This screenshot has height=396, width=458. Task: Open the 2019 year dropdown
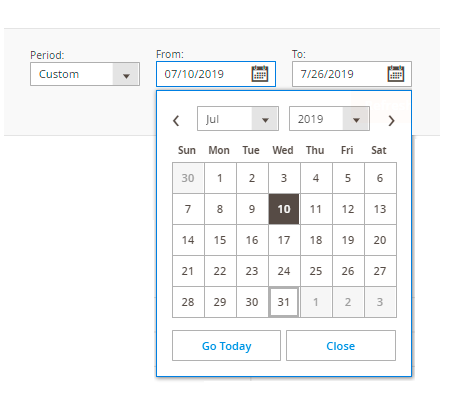(329, 119)
